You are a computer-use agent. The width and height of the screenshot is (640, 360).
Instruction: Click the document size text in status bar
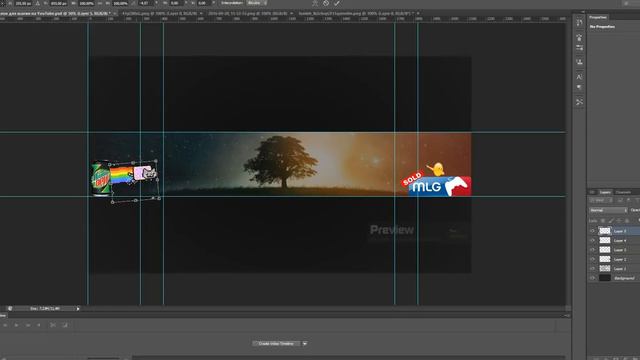(x=45, y=309)
